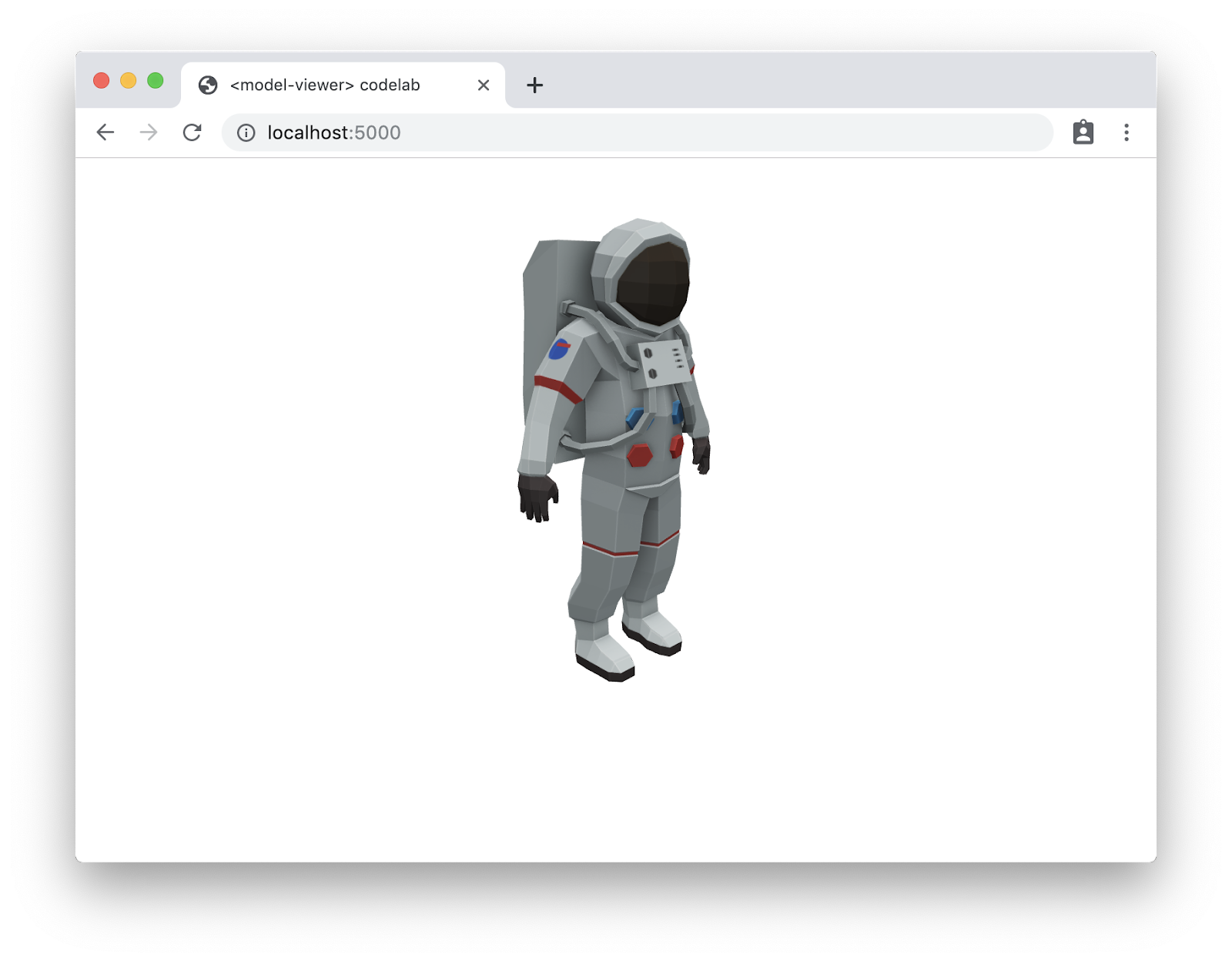Click the red window close button
Viewport: 1232px width, 962px height.
[x=101, y=81]
